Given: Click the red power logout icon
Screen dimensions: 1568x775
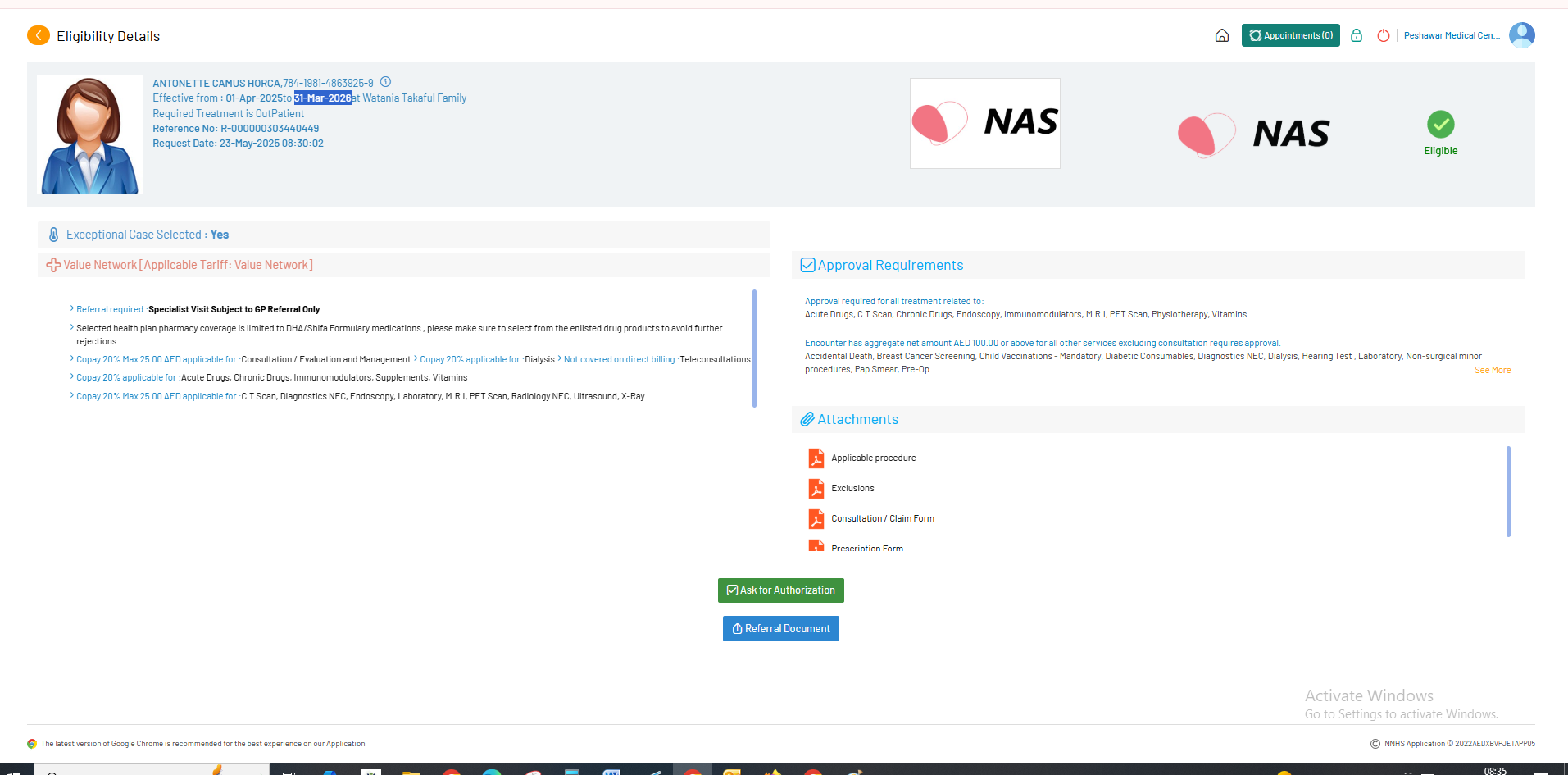Looking at the screenshot, I should coord(1384,35).
